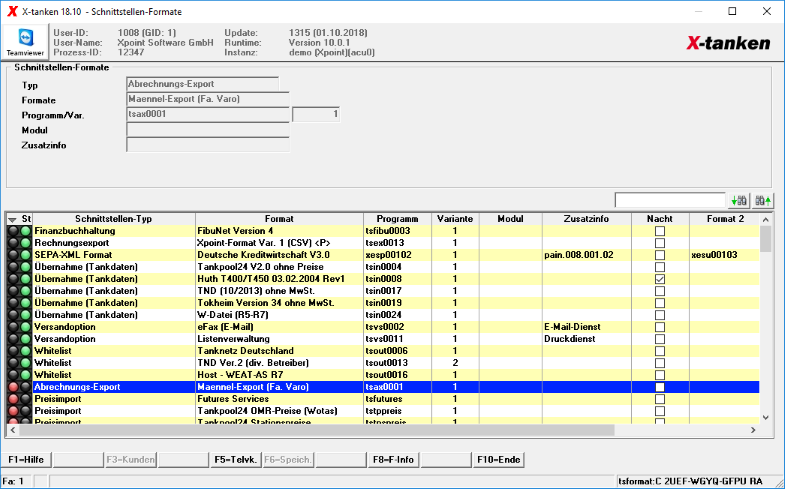Toggle Nacht checkbox for FibuNet Version 4
The image size is (785, 489).
coord(660,231)
